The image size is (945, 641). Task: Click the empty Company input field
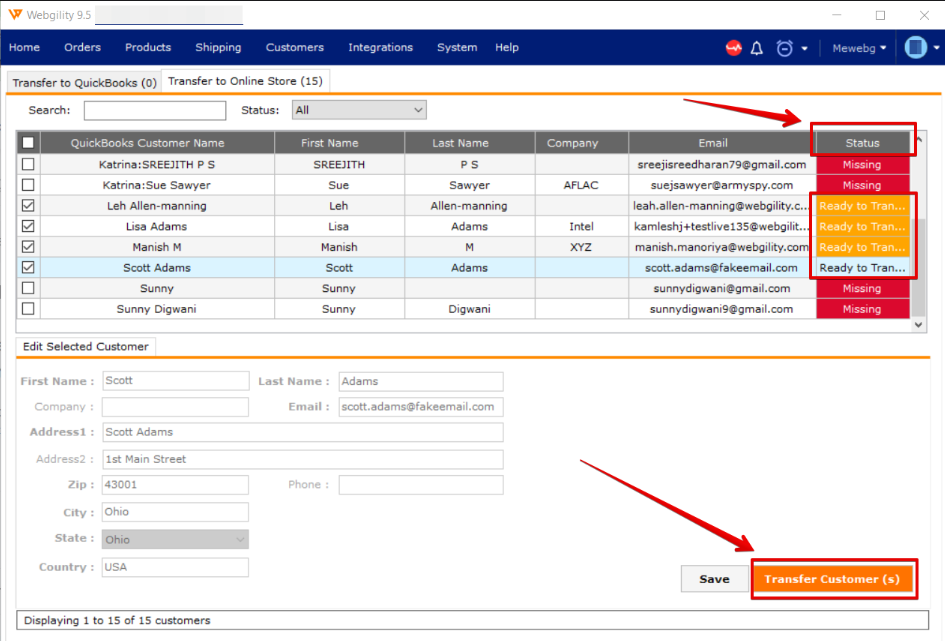(x=175, y=407)
